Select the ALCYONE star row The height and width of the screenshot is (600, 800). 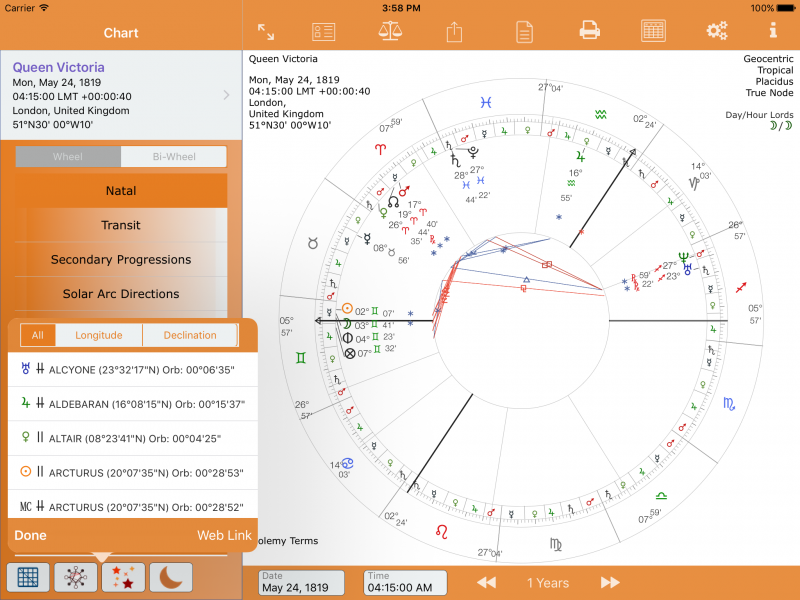132,369
